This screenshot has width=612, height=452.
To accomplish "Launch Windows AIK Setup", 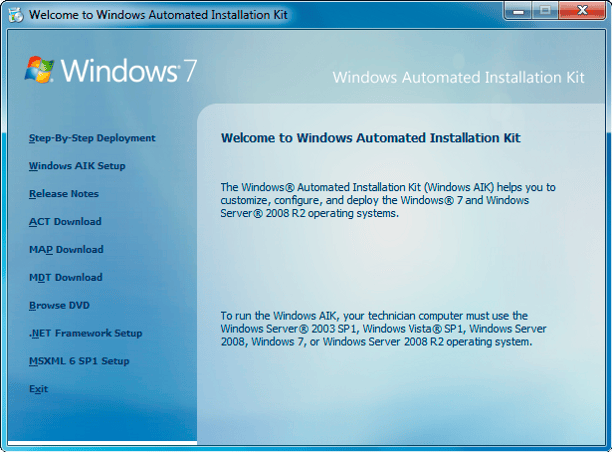I will pyautogui.click(x=77, y=166).
